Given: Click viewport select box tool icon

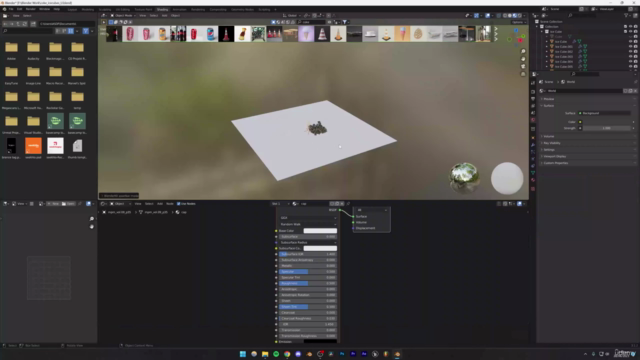Looking at the screenshot, I should 111,22.
